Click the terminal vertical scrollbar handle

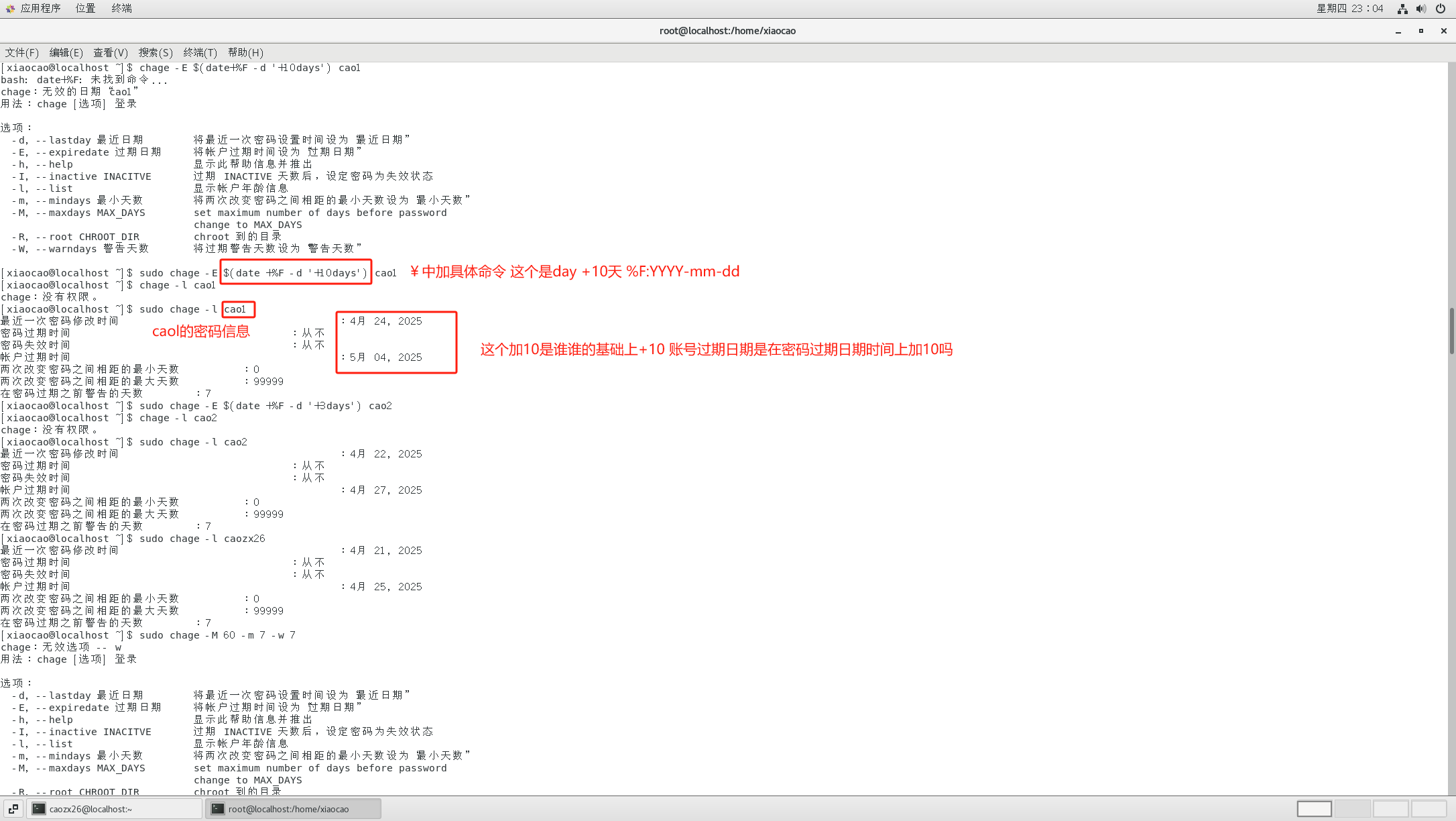[x=1451, y=330]
